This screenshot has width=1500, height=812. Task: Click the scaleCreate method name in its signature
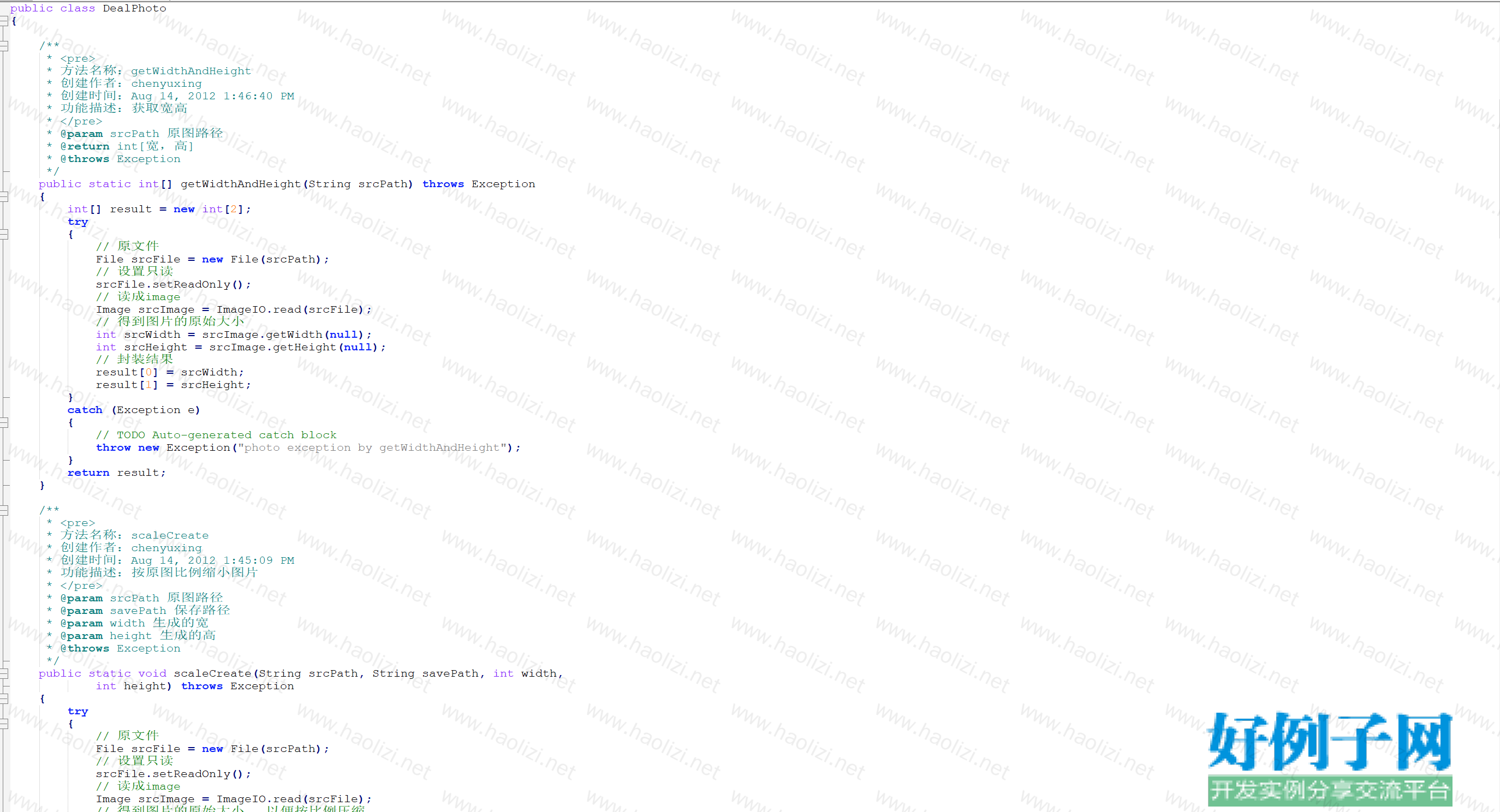[x=212, y=673]
